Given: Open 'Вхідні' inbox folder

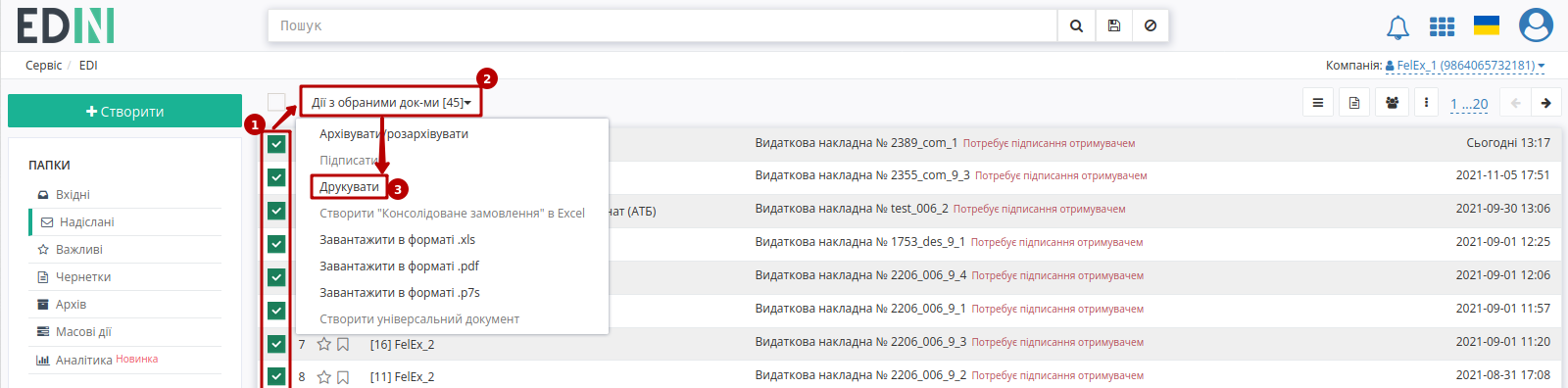Looking at the screenshot, I should pyautogui.click(x=73, y=195).
